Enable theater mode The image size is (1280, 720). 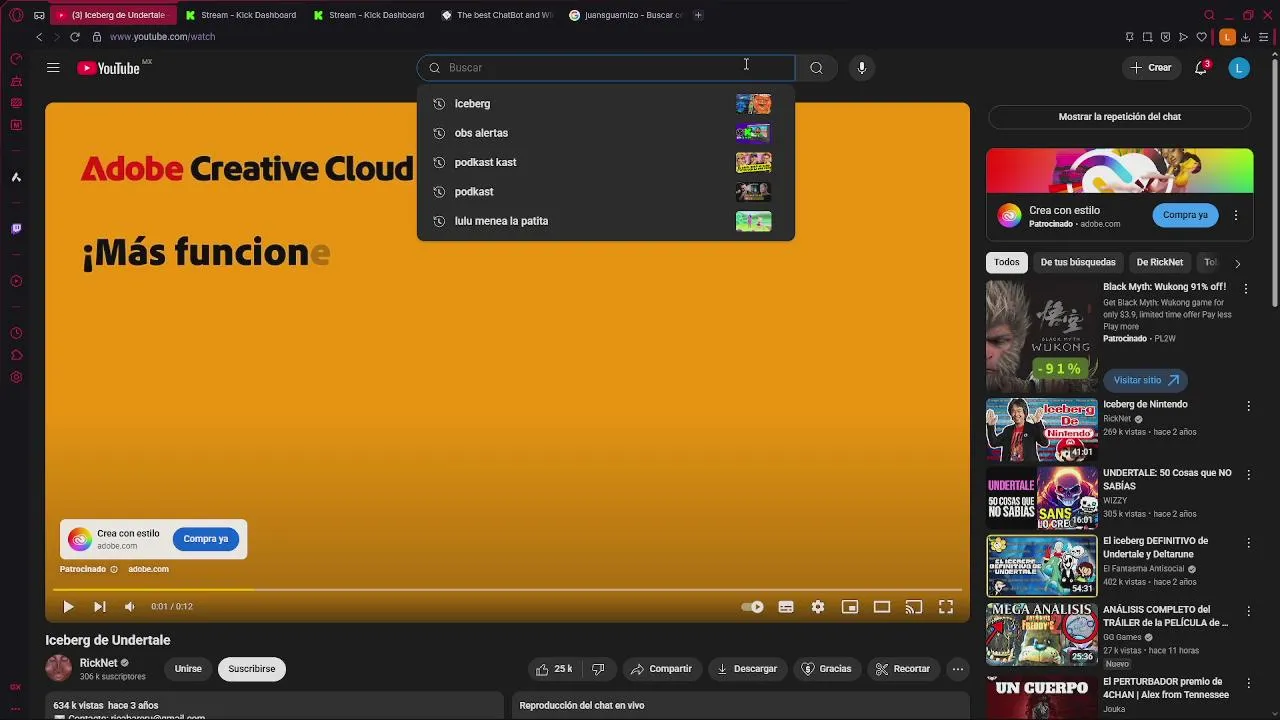pyautogui.click(x=882, y=607)
